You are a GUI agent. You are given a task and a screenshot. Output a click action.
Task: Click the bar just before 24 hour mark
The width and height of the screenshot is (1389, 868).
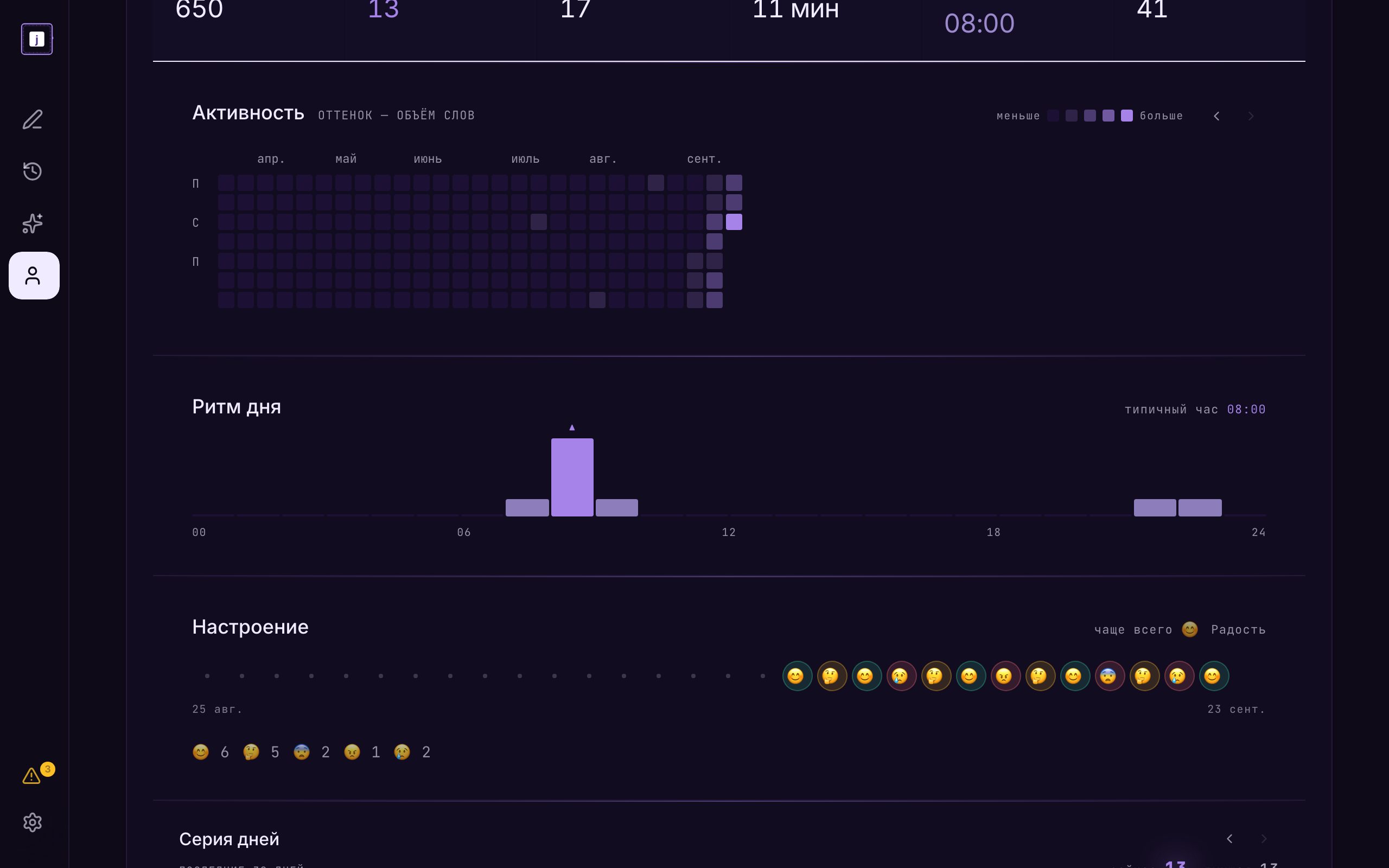click(1200, 507)
